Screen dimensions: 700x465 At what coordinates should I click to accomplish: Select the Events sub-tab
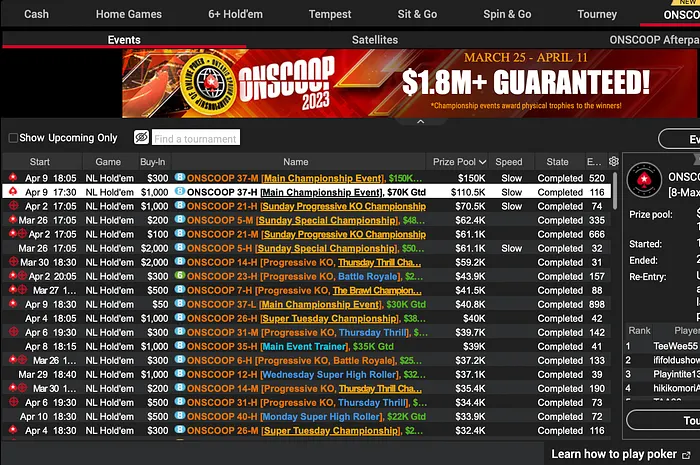[124, 40]
